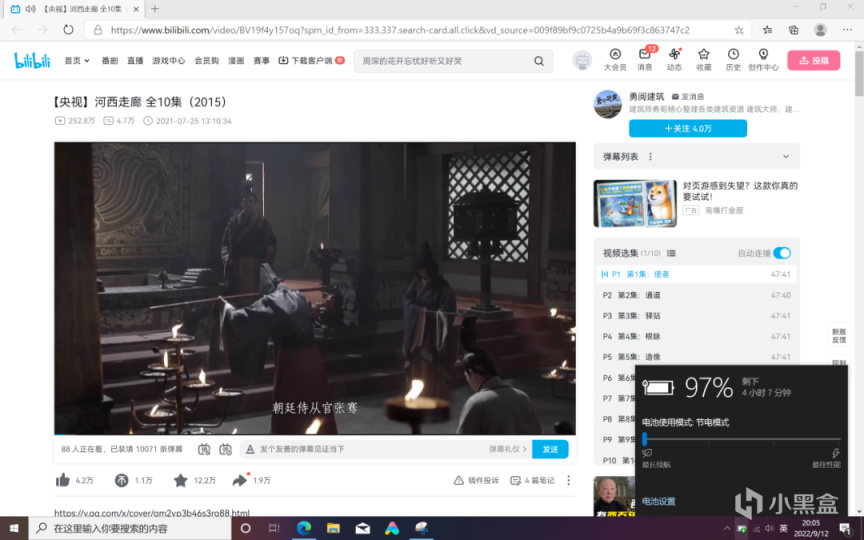Image resolution: width=864 pixels, height=540 pixels.
Task: Open 4 篇笔记 notes
Action: click(532, 480)
